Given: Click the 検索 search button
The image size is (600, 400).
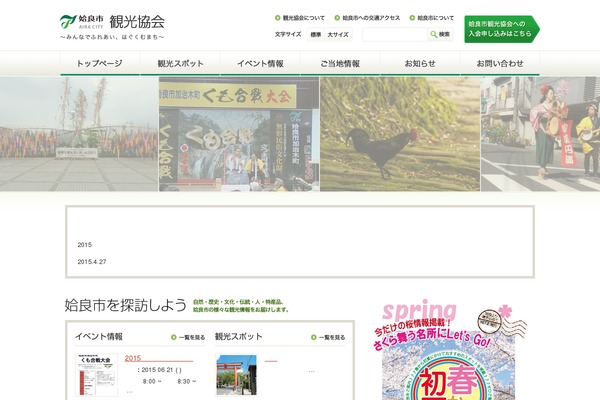Looking at the screenshot, I should coord(440,34).
